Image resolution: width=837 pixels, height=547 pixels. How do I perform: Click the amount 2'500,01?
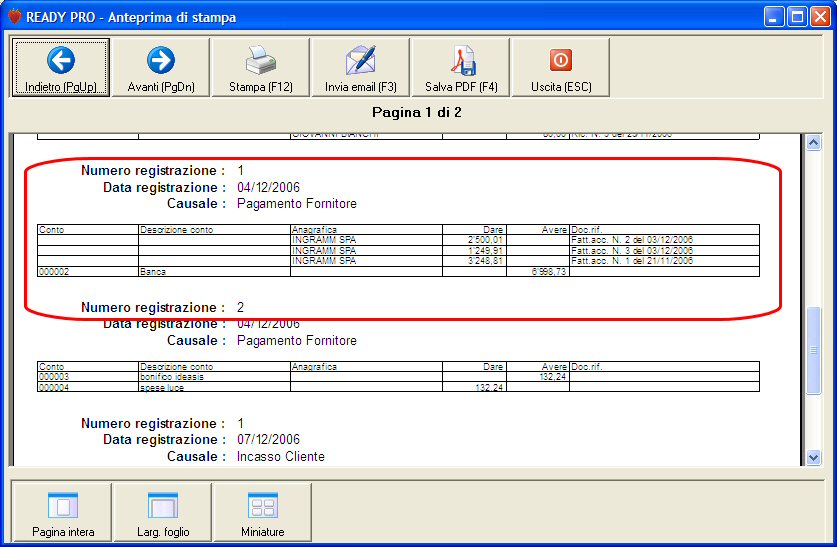(485, 240)
